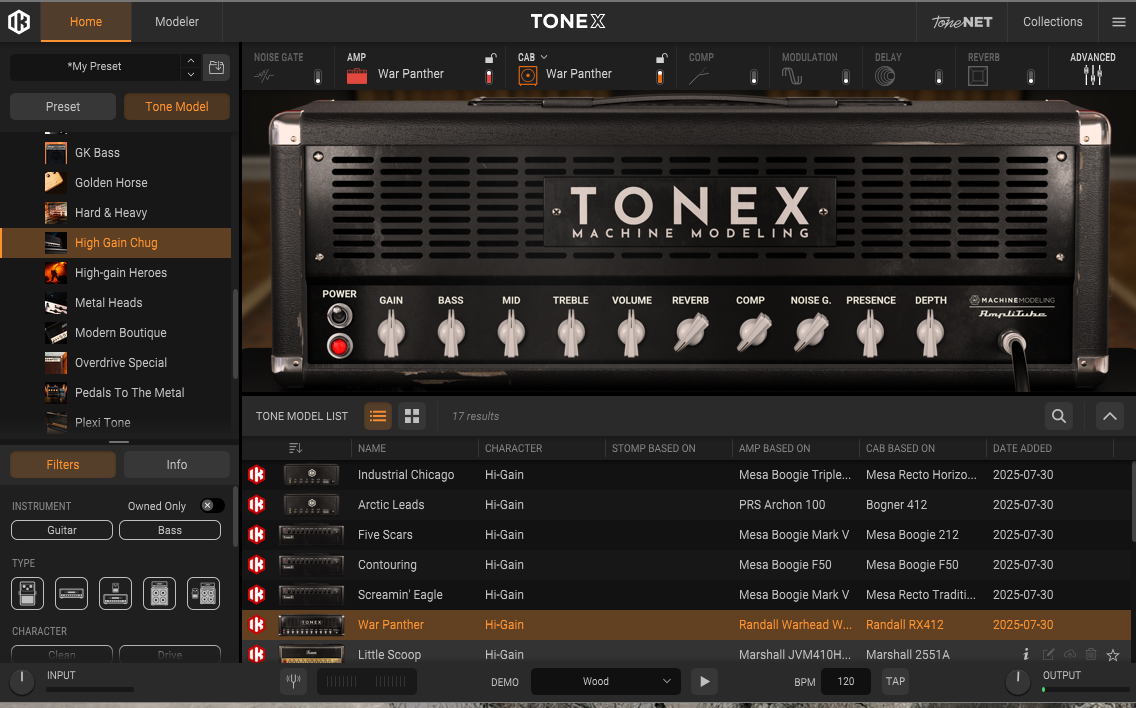
Task: Click the Delay spiral icon
Action: coord(885,75)
